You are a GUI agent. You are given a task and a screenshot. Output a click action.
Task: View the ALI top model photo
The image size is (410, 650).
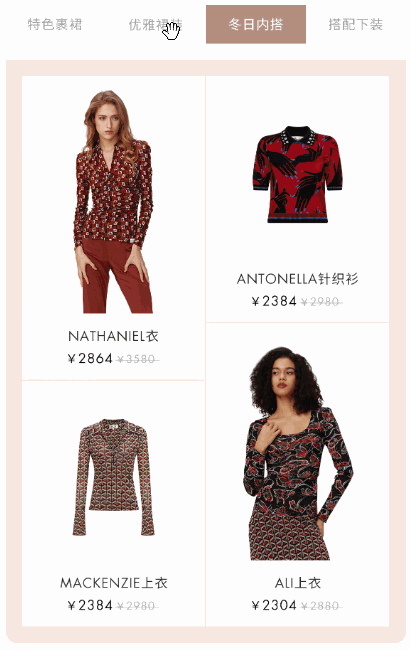(298, 454)
